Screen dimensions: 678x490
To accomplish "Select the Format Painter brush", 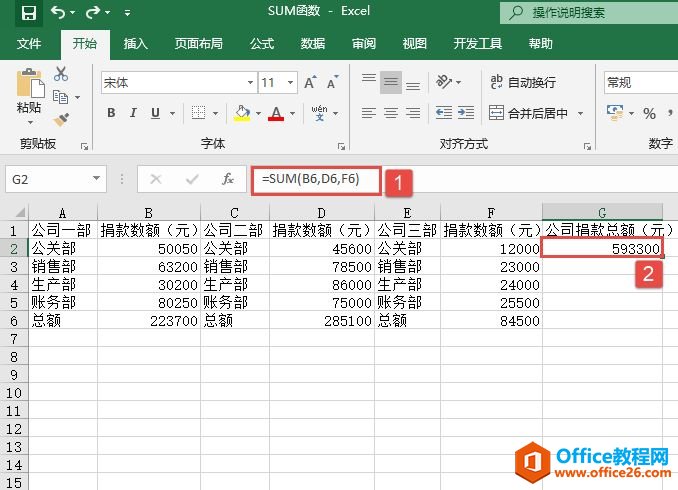I will [61, 119].
